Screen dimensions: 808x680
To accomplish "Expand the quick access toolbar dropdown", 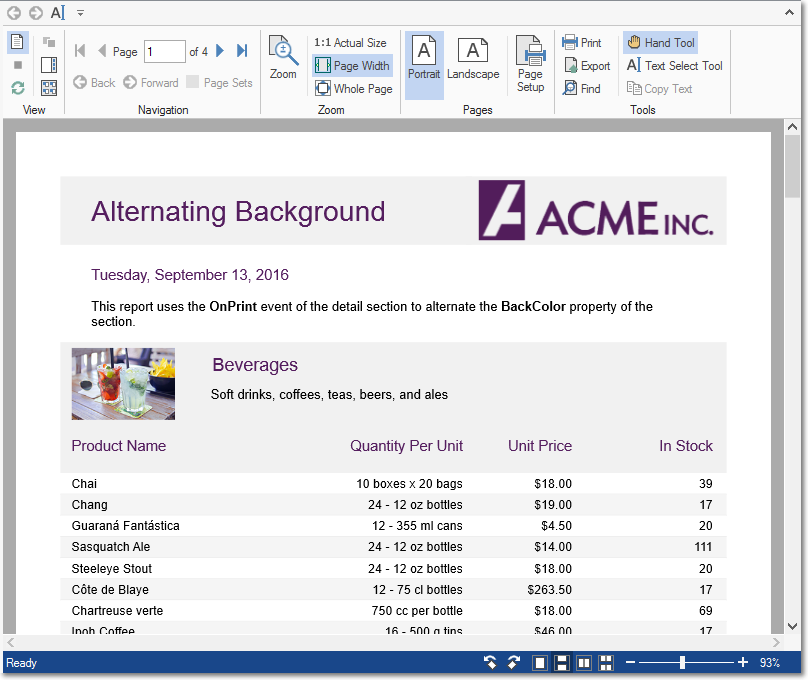I will (81, 13).
